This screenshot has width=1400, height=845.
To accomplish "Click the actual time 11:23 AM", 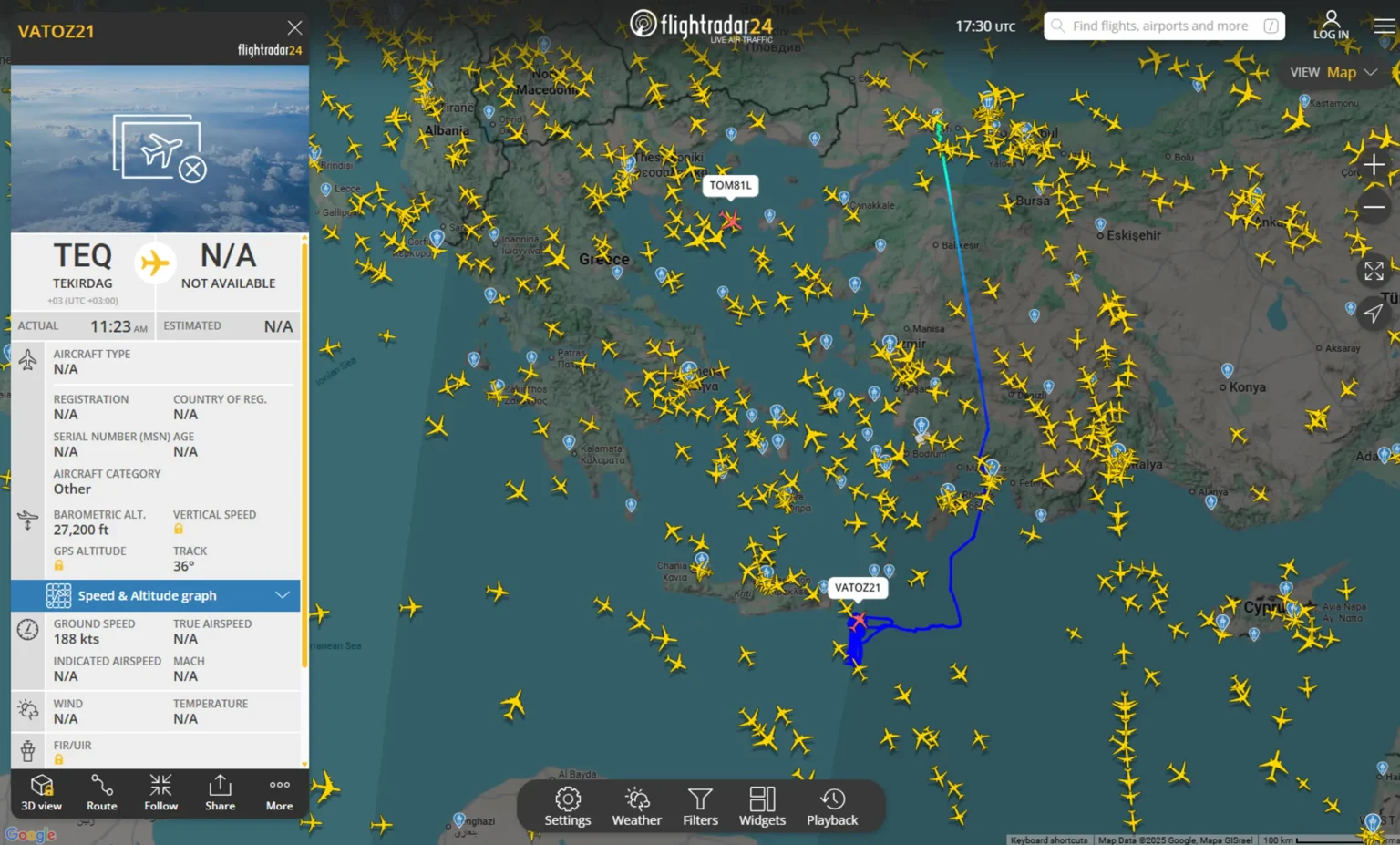I will (118, 326).
